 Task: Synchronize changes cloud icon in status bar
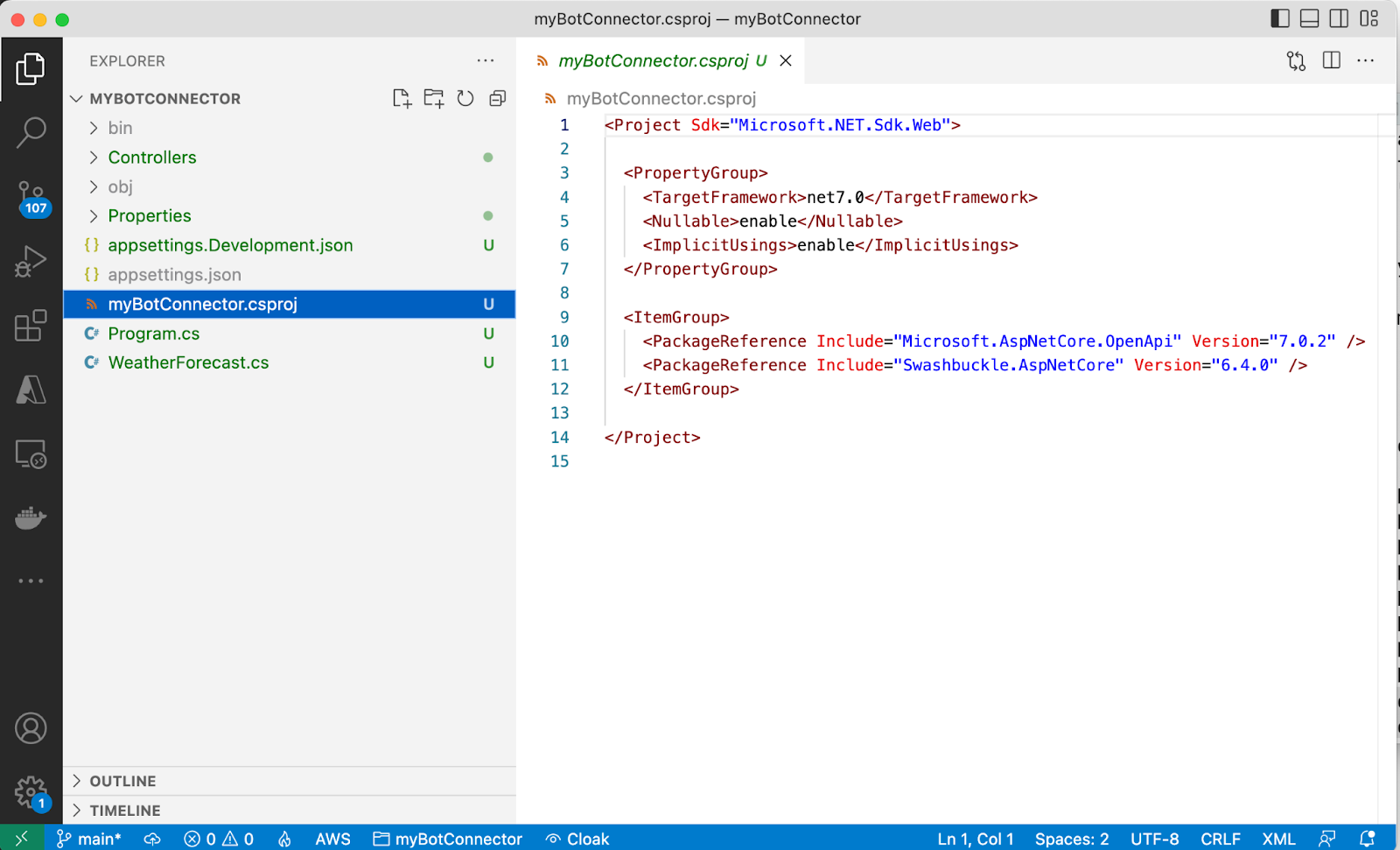click(152, 839)
